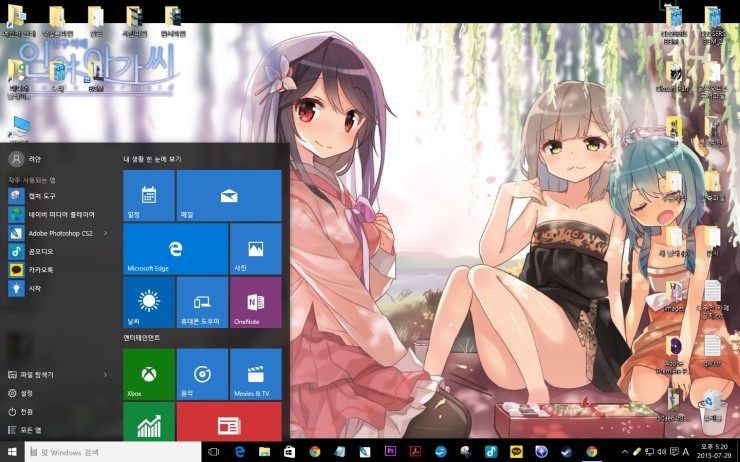Viewport: 740px width, 462px height.
Task: Open the Xbox tile
Action: (x=149, y=374)
